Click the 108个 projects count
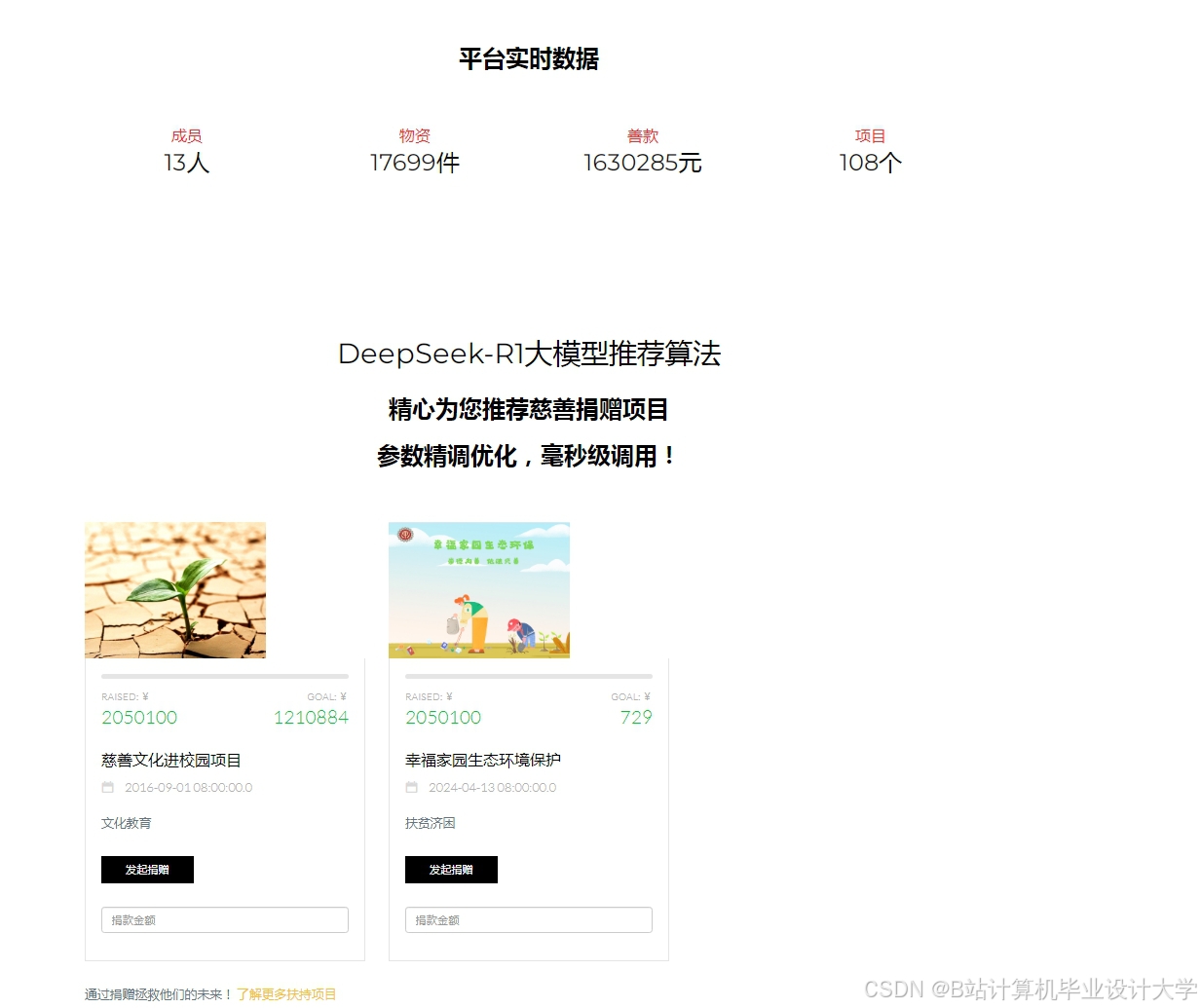 (x=871, y=163)
